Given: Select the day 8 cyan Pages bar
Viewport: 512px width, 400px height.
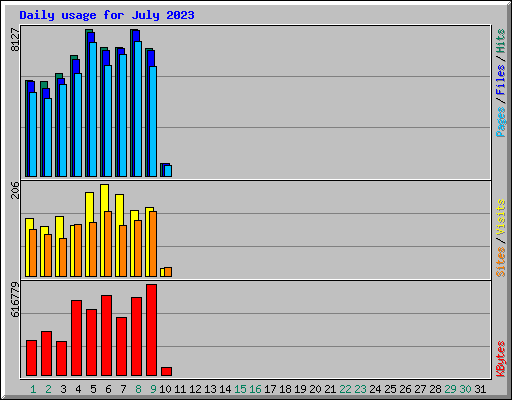Looking at the screenshot, I should pos(138,109).
